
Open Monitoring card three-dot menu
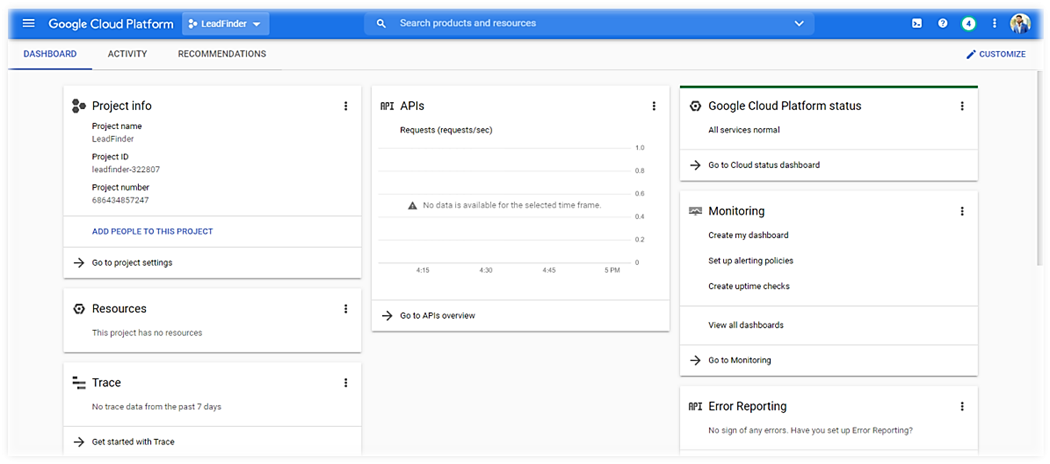point(962,212)
